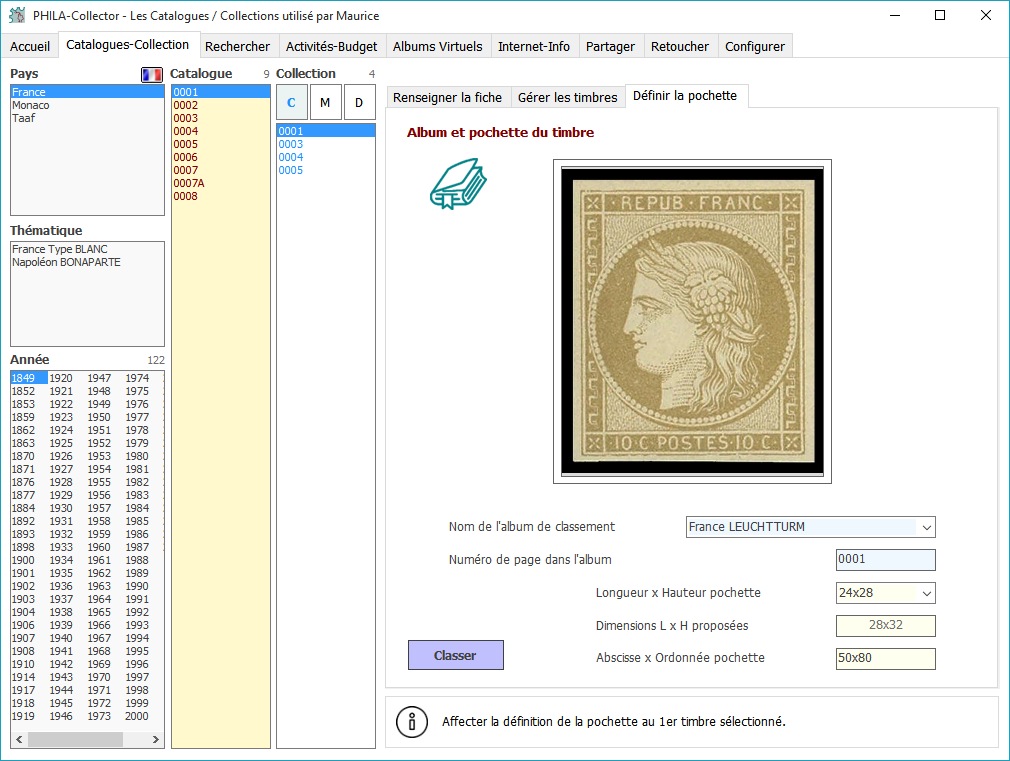Select the Définir la pochette sub-tab

tap(685, 95)
